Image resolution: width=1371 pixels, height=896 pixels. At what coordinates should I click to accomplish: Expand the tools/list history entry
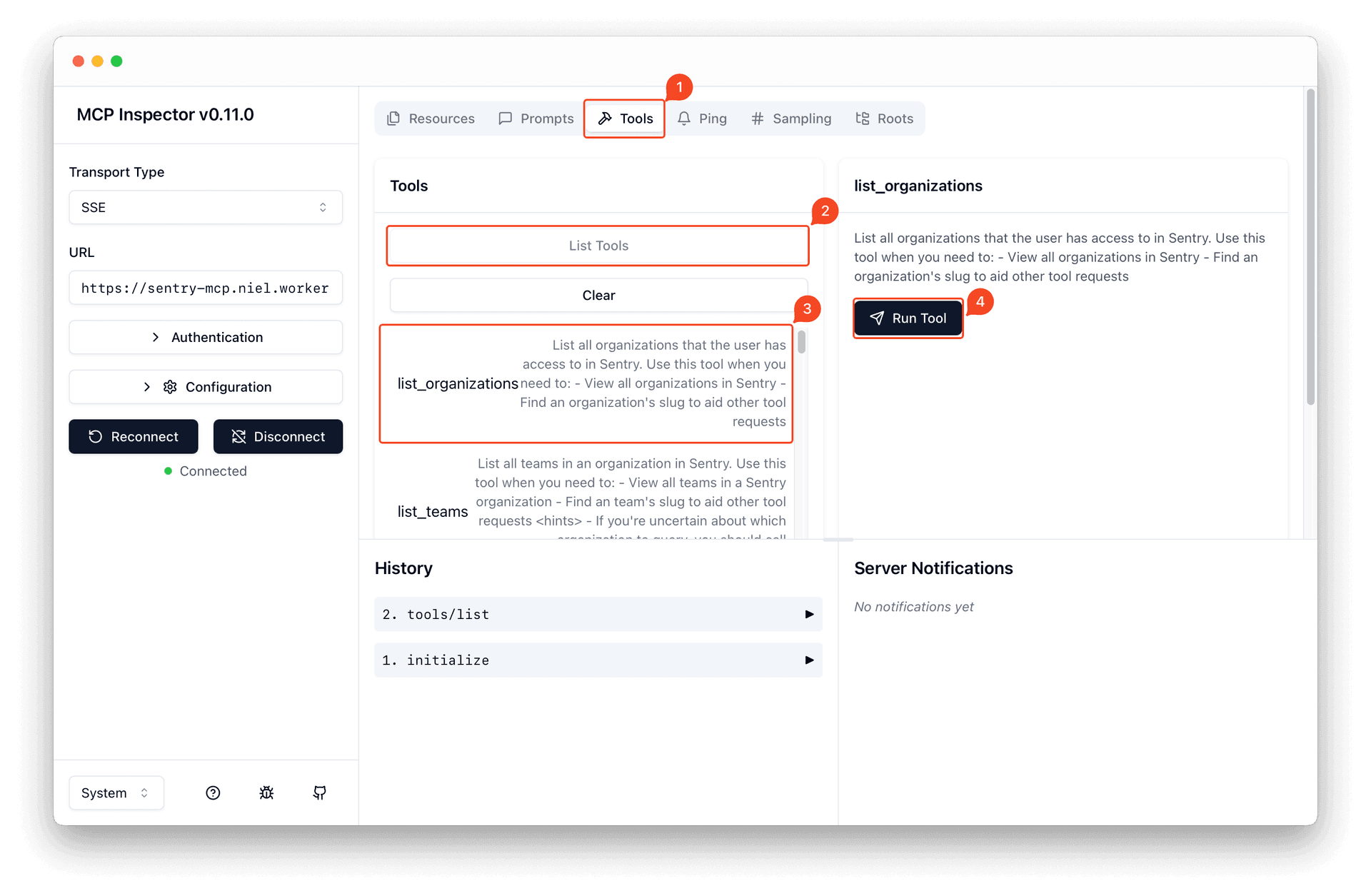click(x=598, y=614)
